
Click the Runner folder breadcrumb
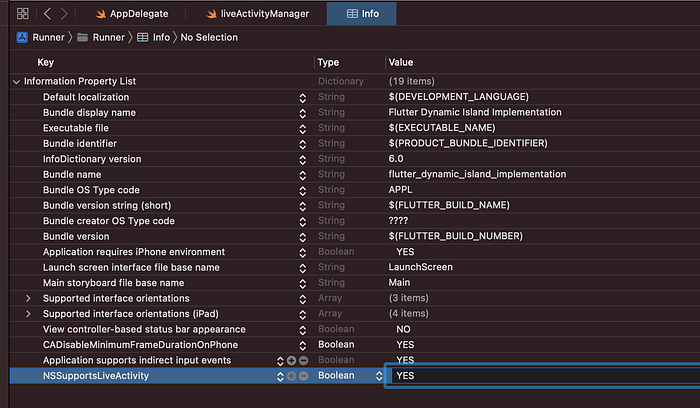[x=101, y=37]
